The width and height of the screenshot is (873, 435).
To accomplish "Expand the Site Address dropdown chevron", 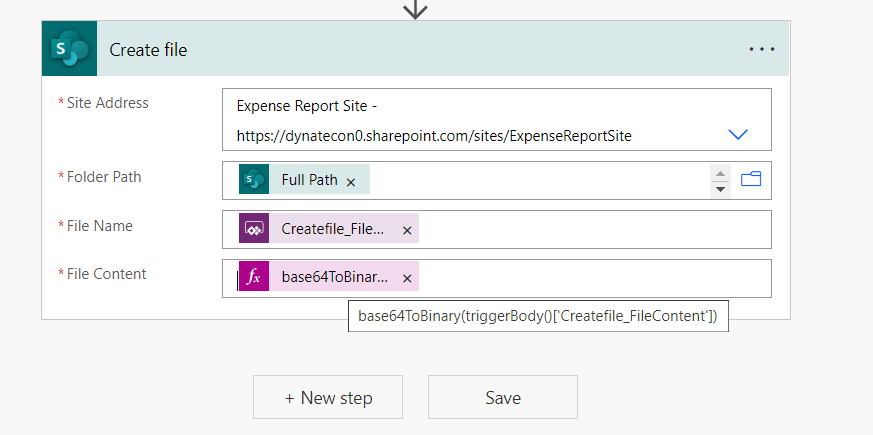I will (x=738, y=134).
